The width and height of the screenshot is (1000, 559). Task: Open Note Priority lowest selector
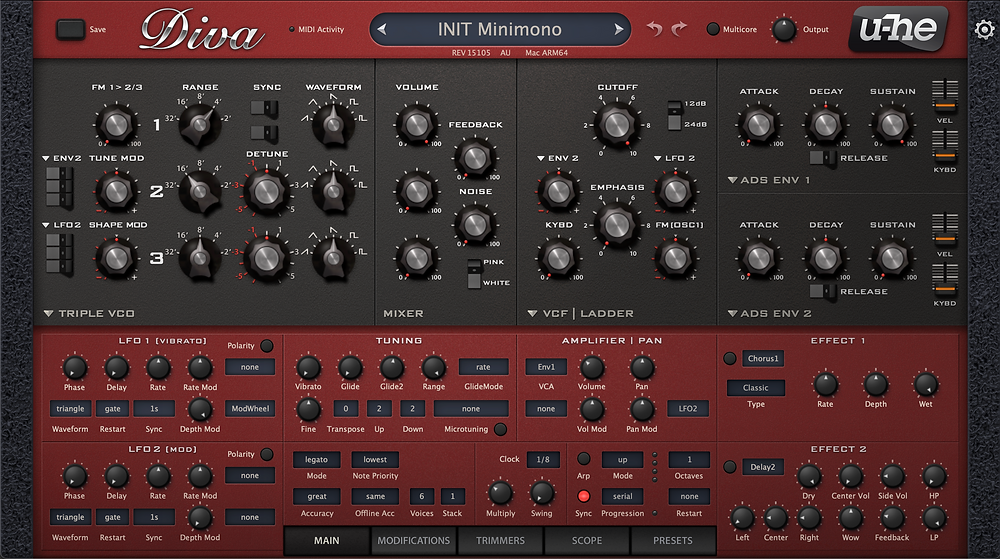click(x=375, y=459)
